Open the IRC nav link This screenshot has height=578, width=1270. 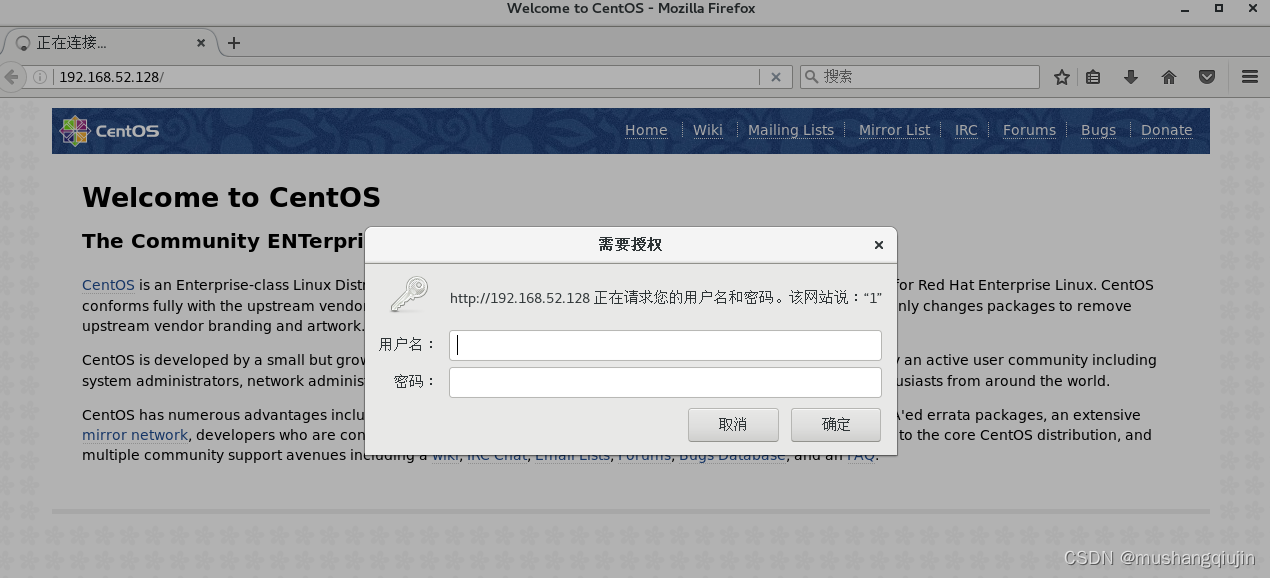[x=966, y=130]
